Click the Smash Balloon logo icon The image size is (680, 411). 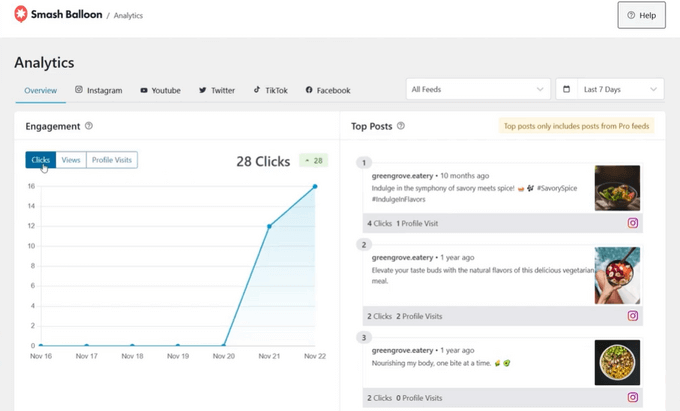[20, 14]
